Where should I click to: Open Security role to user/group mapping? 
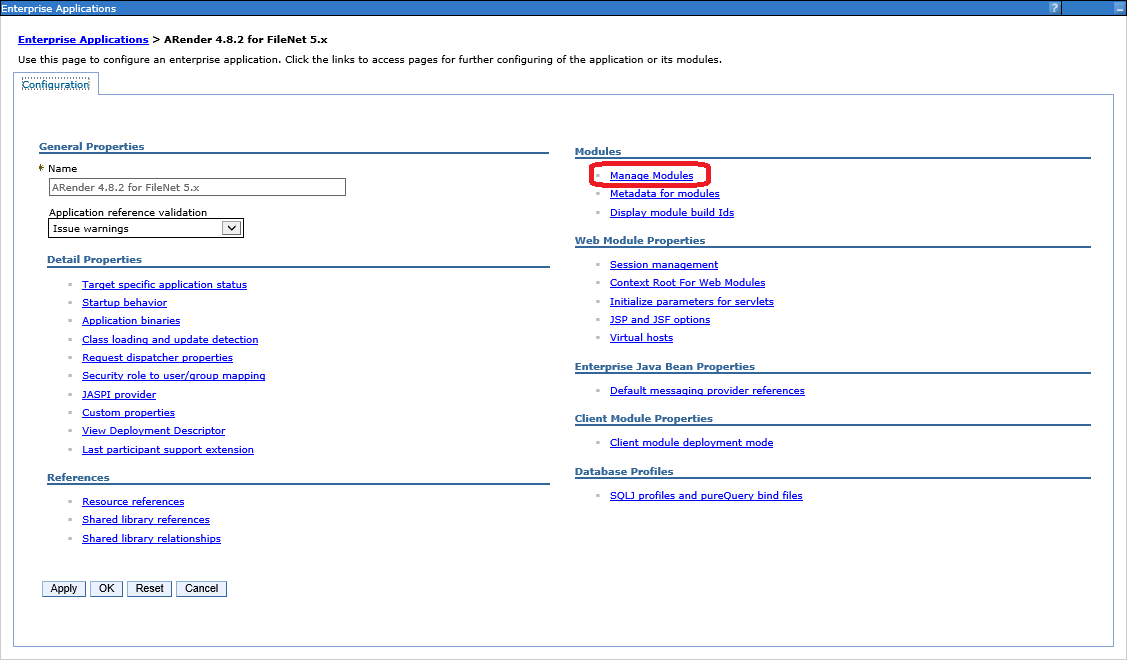pos(173,376)
